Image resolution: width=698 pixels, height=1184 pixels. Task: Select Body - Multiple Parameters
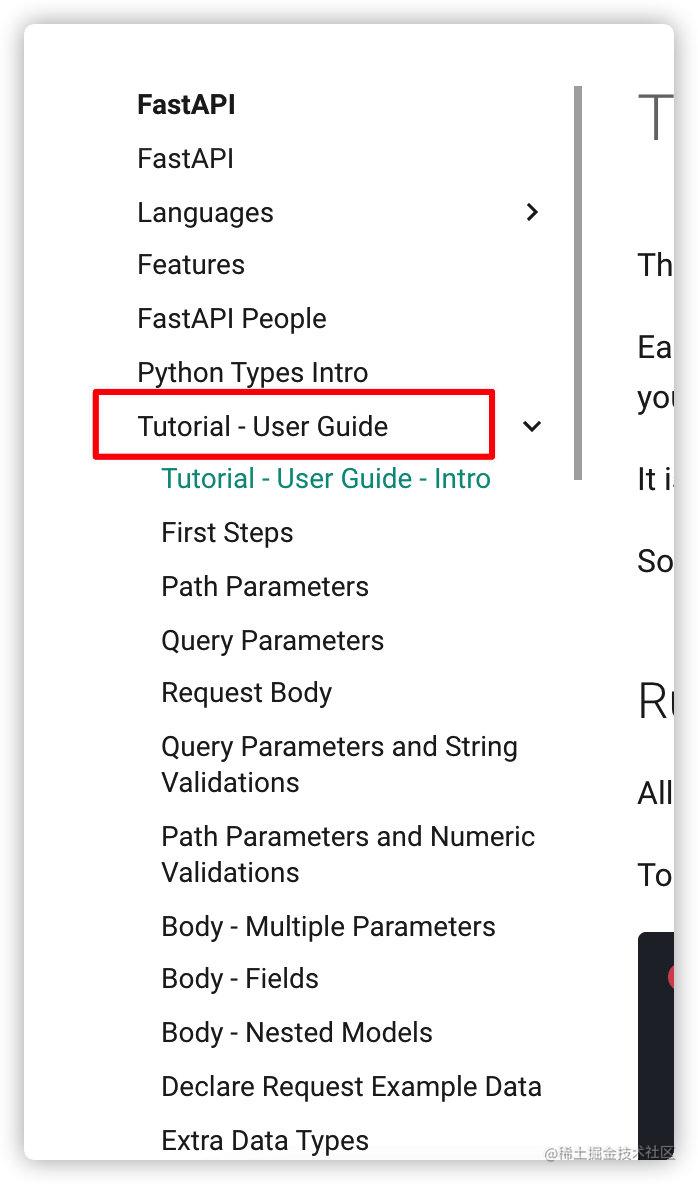pos(328,926)
